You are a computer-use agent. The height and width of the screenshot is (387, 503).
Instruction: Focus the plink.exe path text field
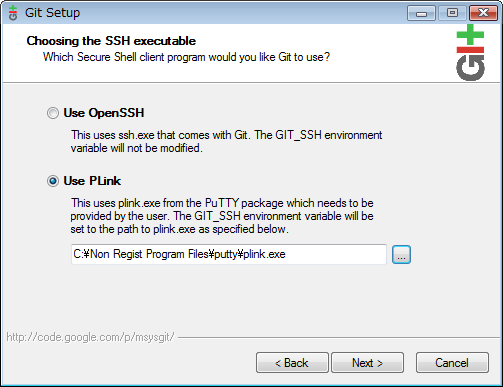pyautogui.click(x=229, y=254)
